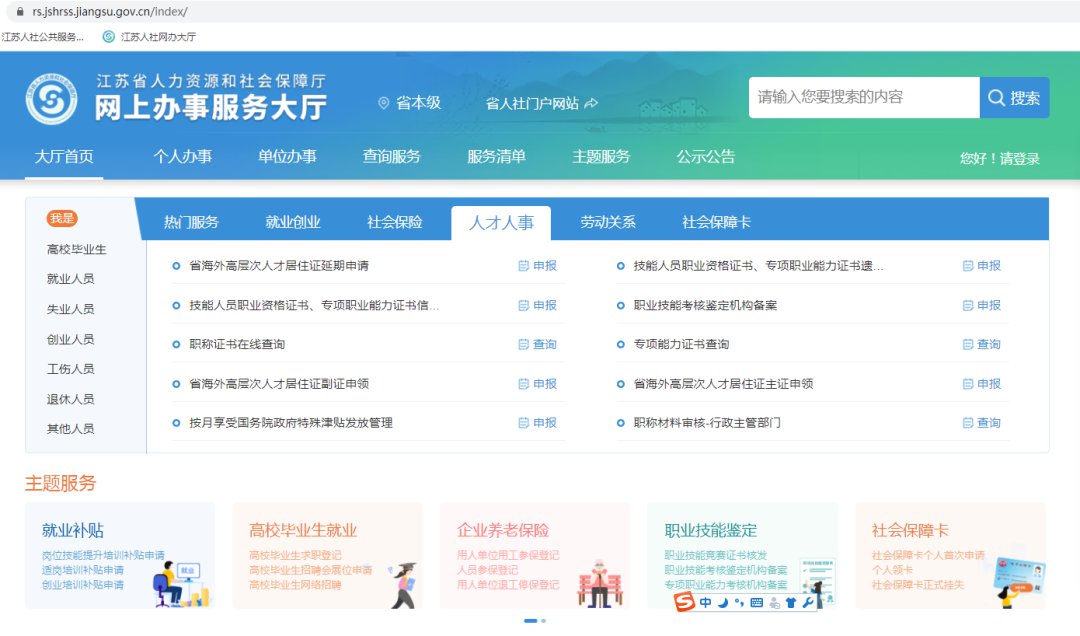
Task: Click 查询 icon for 职称证书在线查询
Action: [537, 344]
